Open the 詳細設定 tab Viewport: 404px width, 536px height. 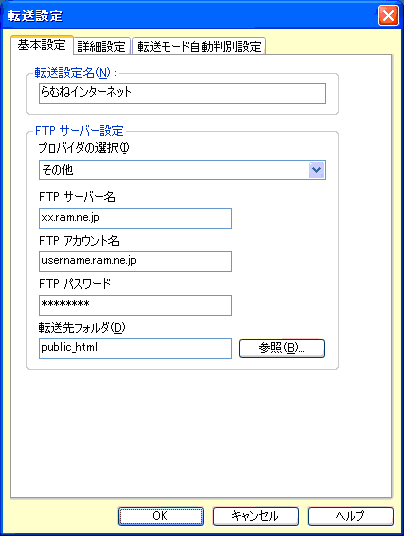tap(102, 46)
